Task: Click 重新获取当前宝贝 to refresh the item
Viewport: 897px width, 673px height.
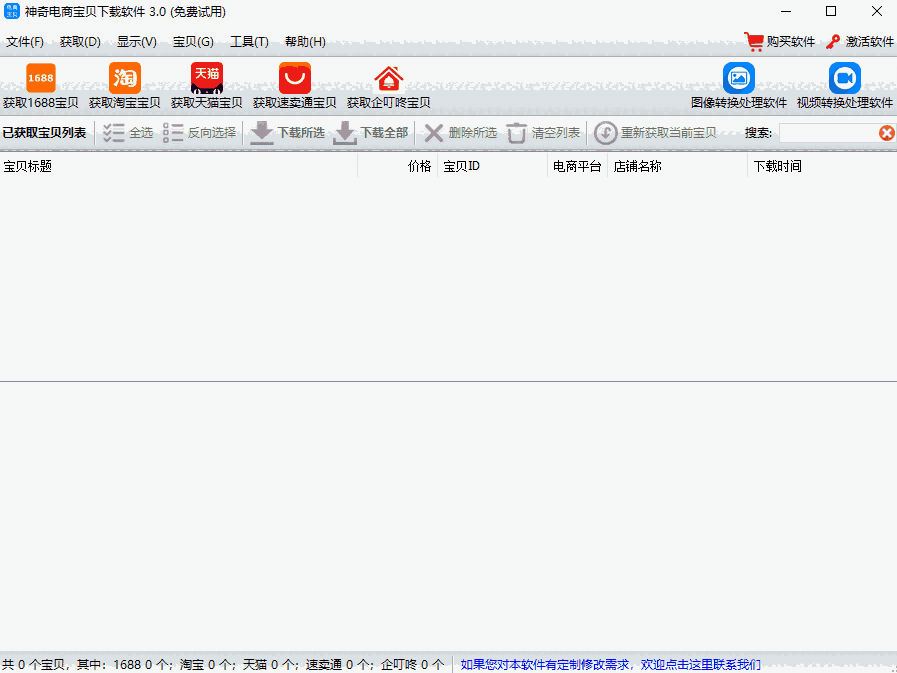Action: click(x=655, y=133)
